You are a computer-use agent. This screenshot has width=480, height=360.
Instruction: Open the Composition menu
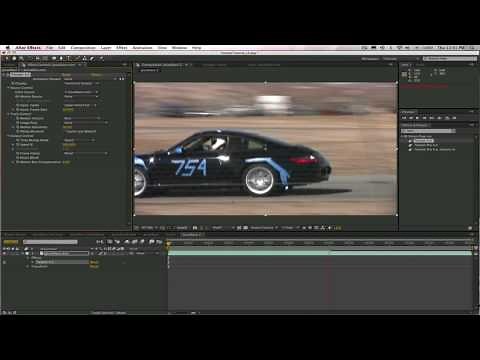tap(83, 48)
